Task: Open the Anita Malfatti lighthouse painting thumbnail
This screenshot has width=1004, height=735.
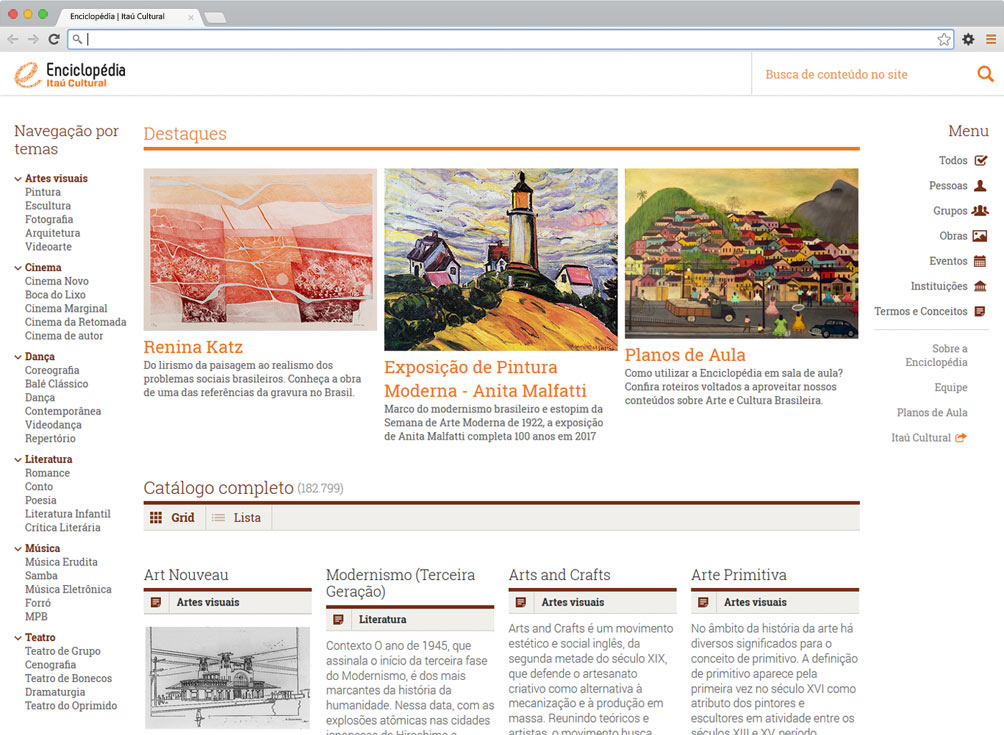Action: tap(500, 259)
